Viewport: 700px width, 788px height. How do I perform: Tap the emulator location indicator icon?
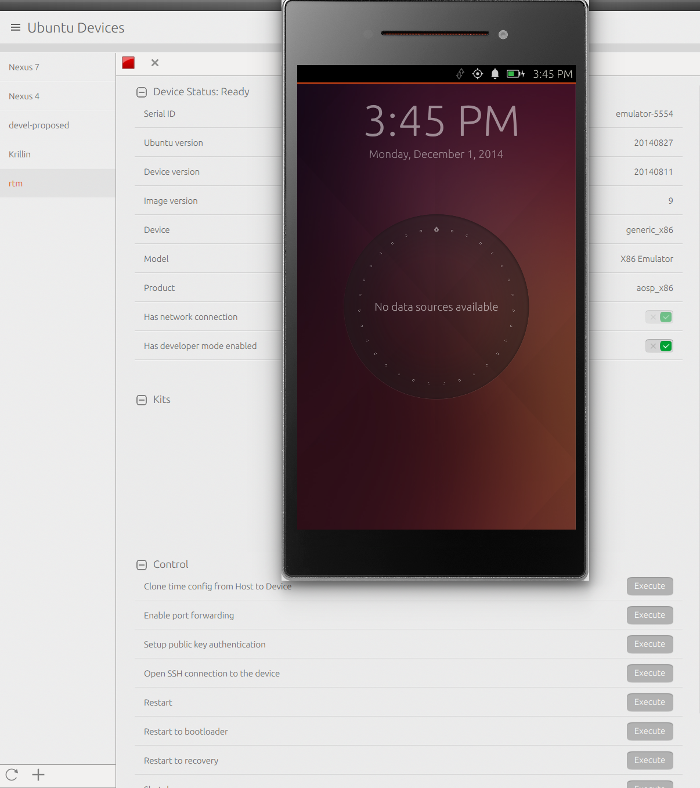[x=477, y=74]
